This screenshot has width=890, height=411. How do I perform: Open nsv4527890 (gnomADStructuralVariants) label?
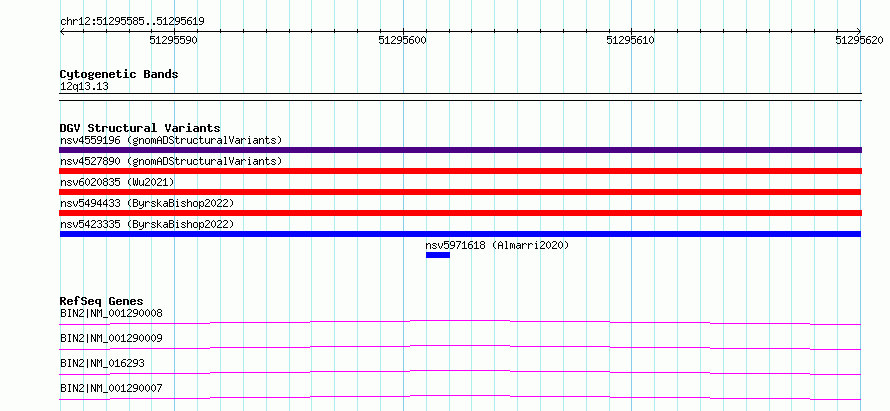pyautogui.click(x=171, y=161)
